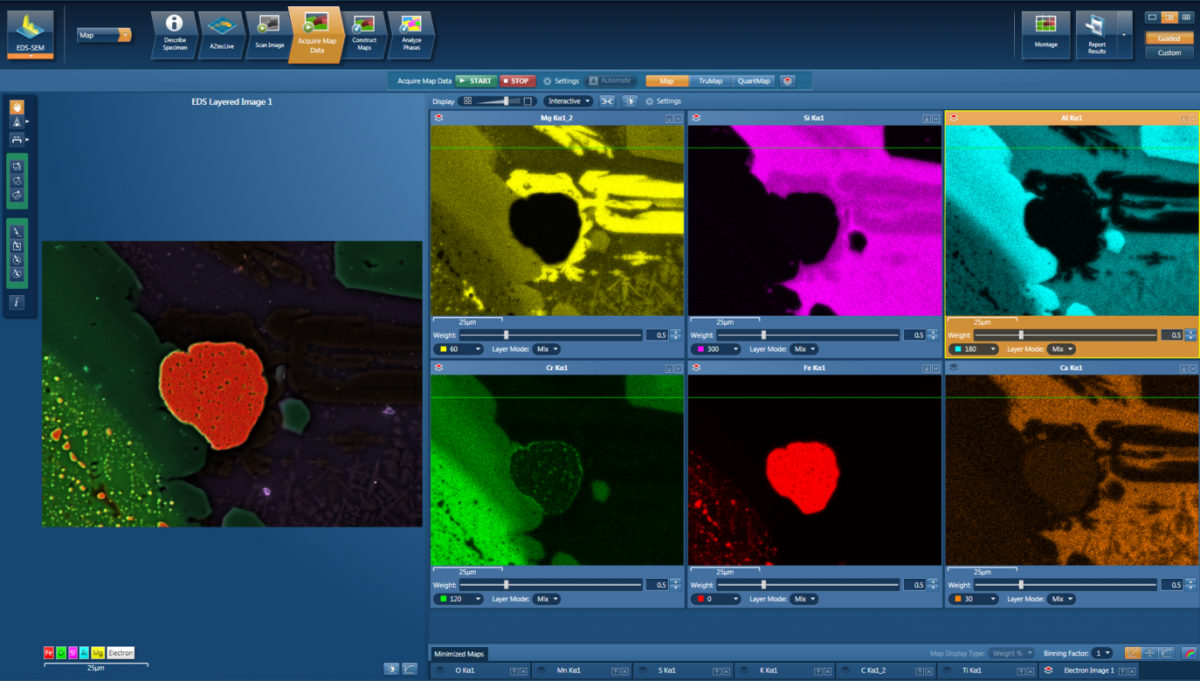Open the Interactive display mode dropdown
The height and width of the screenshot is (681, 1200).
[x=567, y=100]
